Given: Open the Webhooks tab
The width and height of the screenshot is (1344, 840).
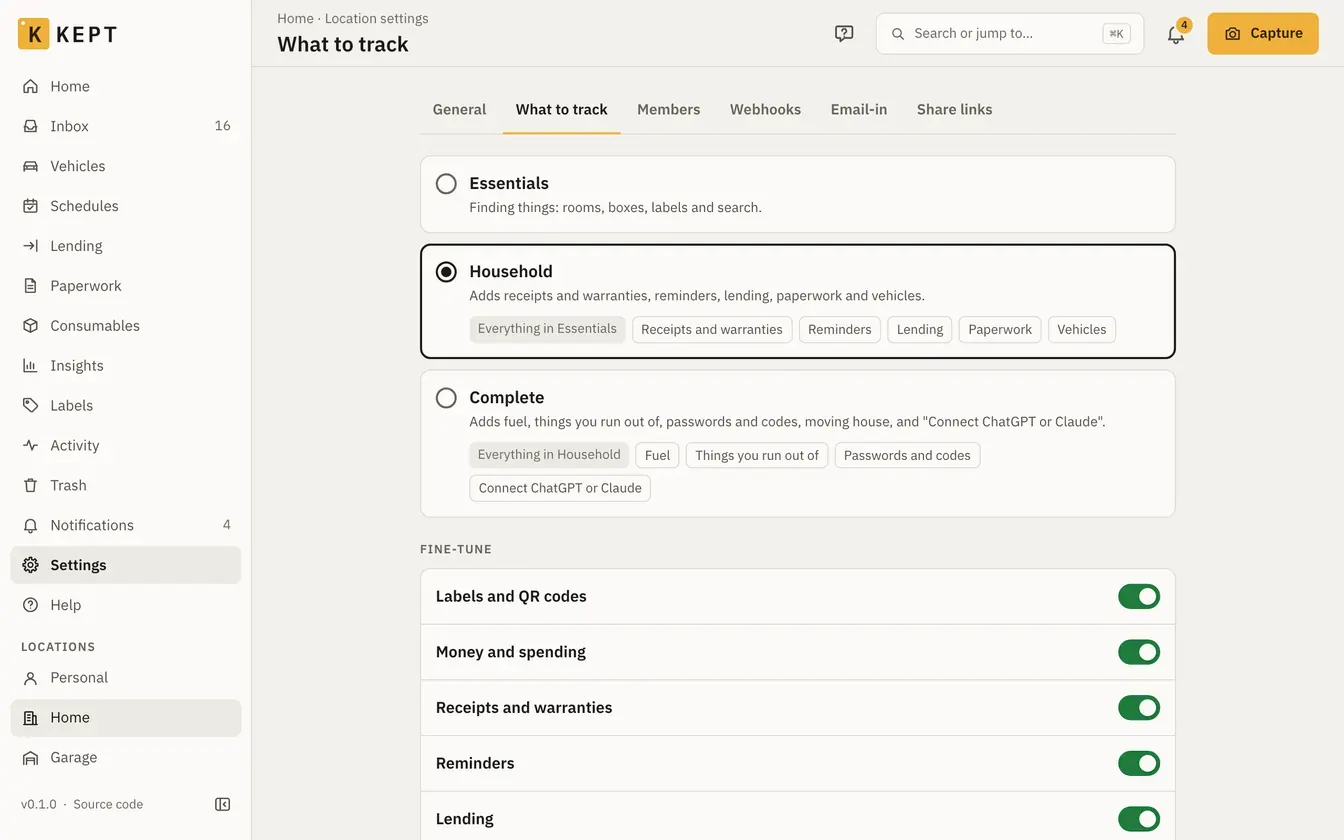Looking at the screenshot, I should tap(765, 110).
